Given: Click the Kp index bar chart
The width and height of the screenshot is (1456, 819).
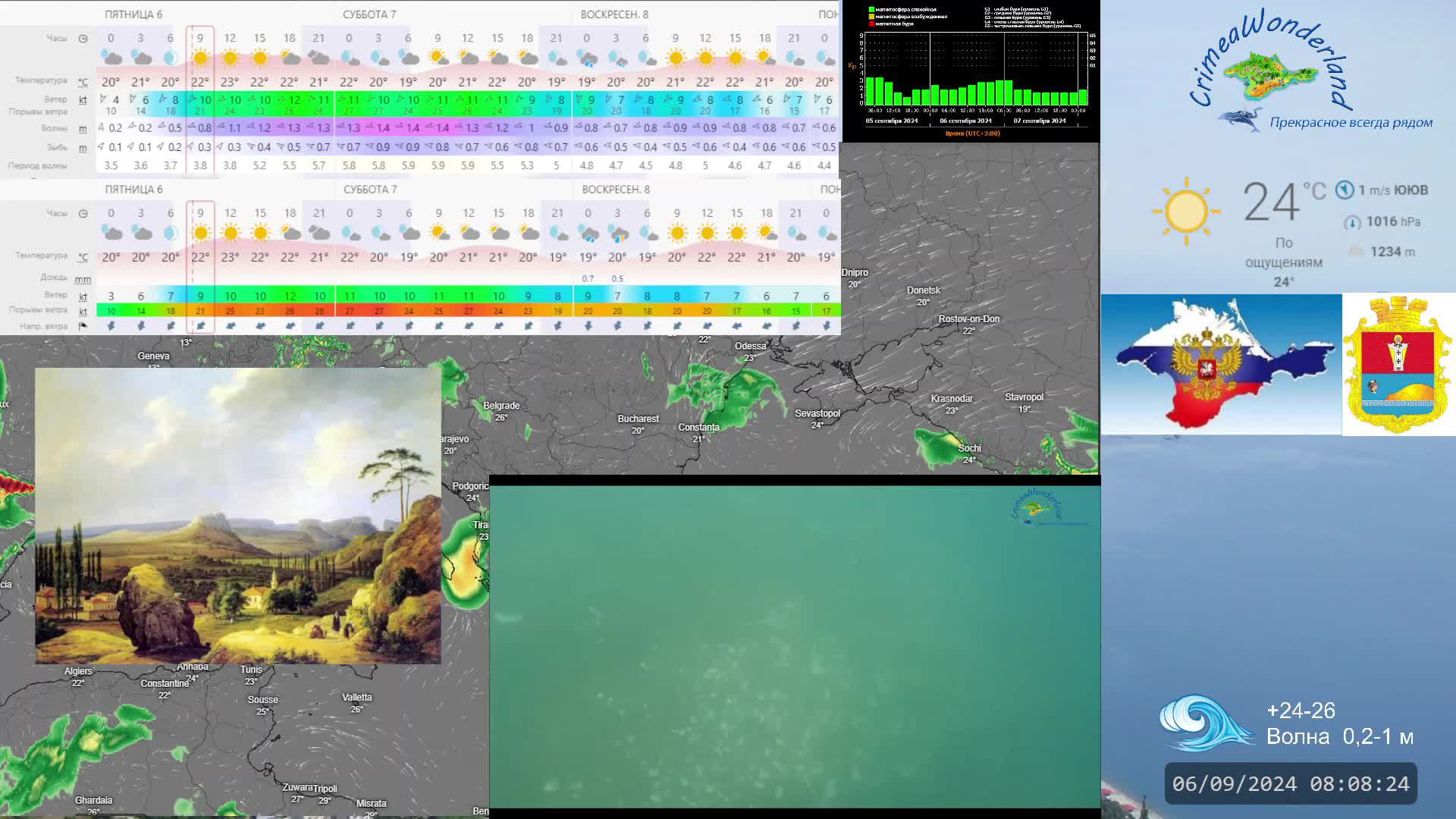Looking at the screenshot, I should coord(976,70).
